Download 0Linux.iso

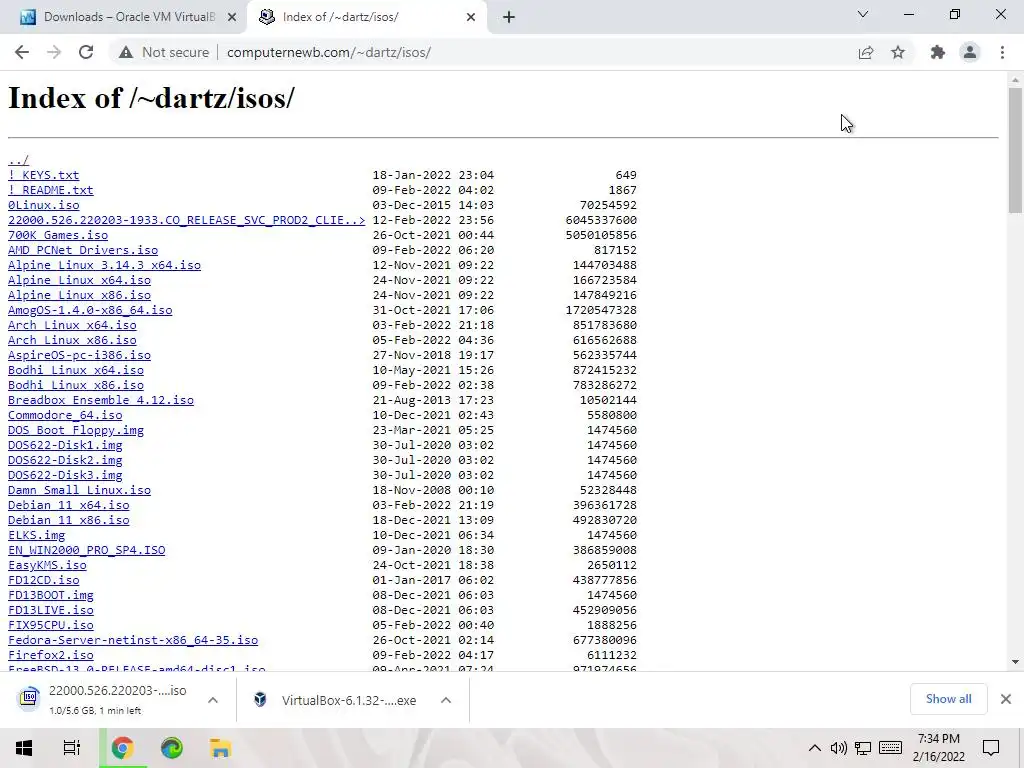click(43, 205)
